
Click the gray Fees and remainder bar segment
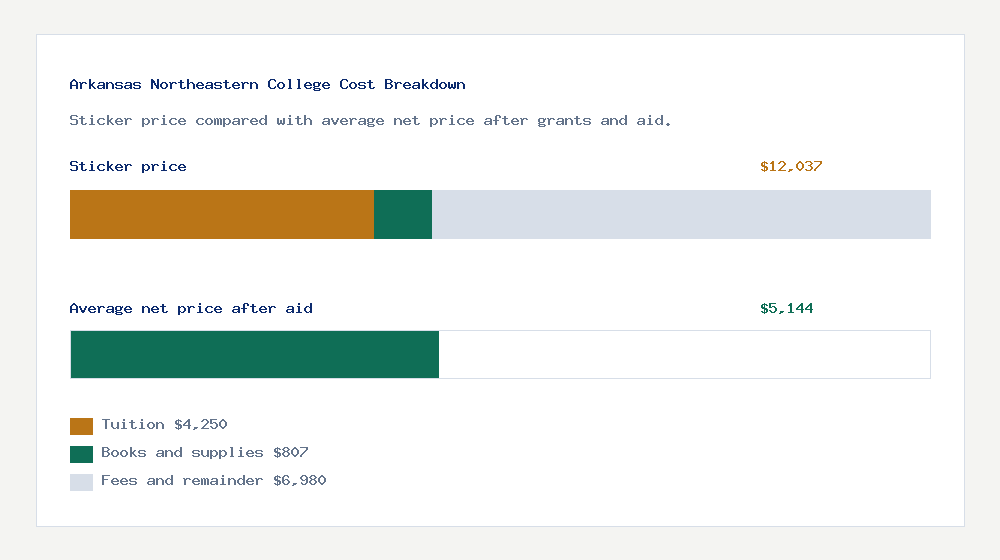681,214
